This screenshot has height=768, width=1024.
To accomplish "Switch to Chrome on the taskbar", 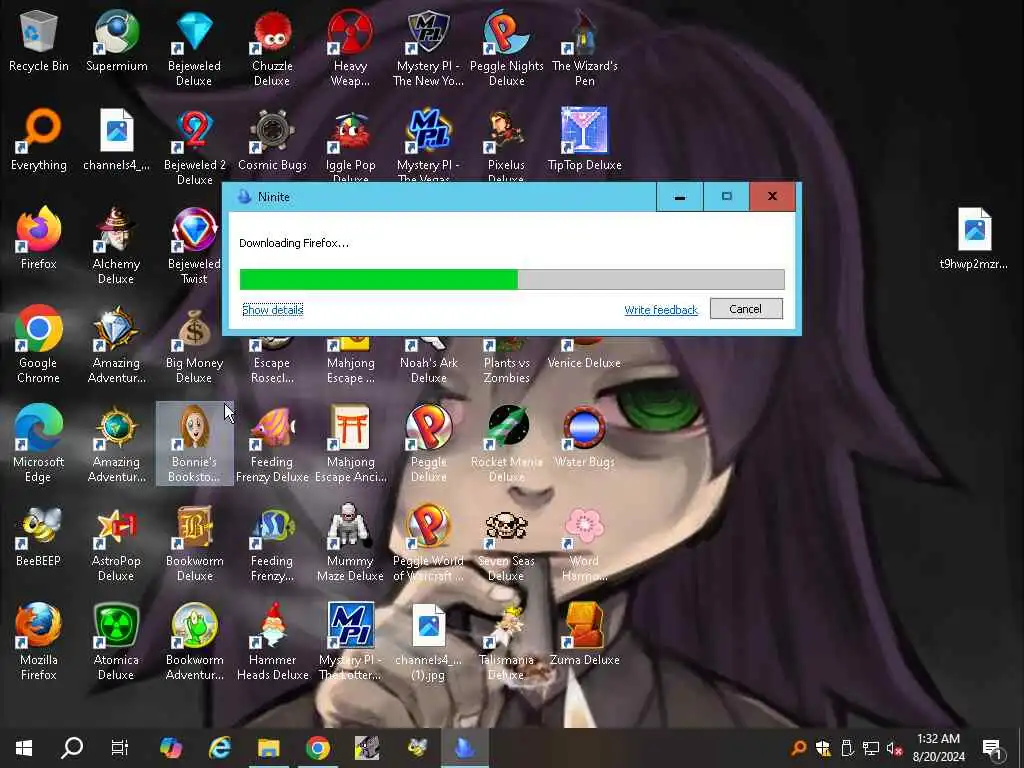I will 318,748.
